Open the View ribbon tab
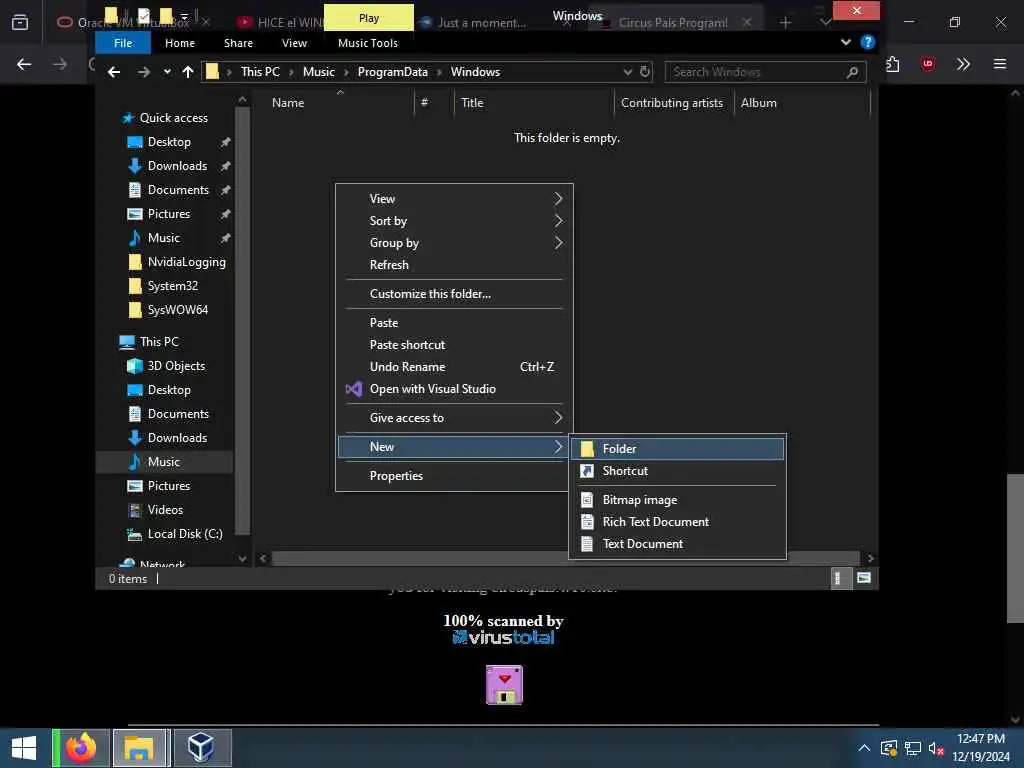This screenshot has height=768, width=1024. 294,42
